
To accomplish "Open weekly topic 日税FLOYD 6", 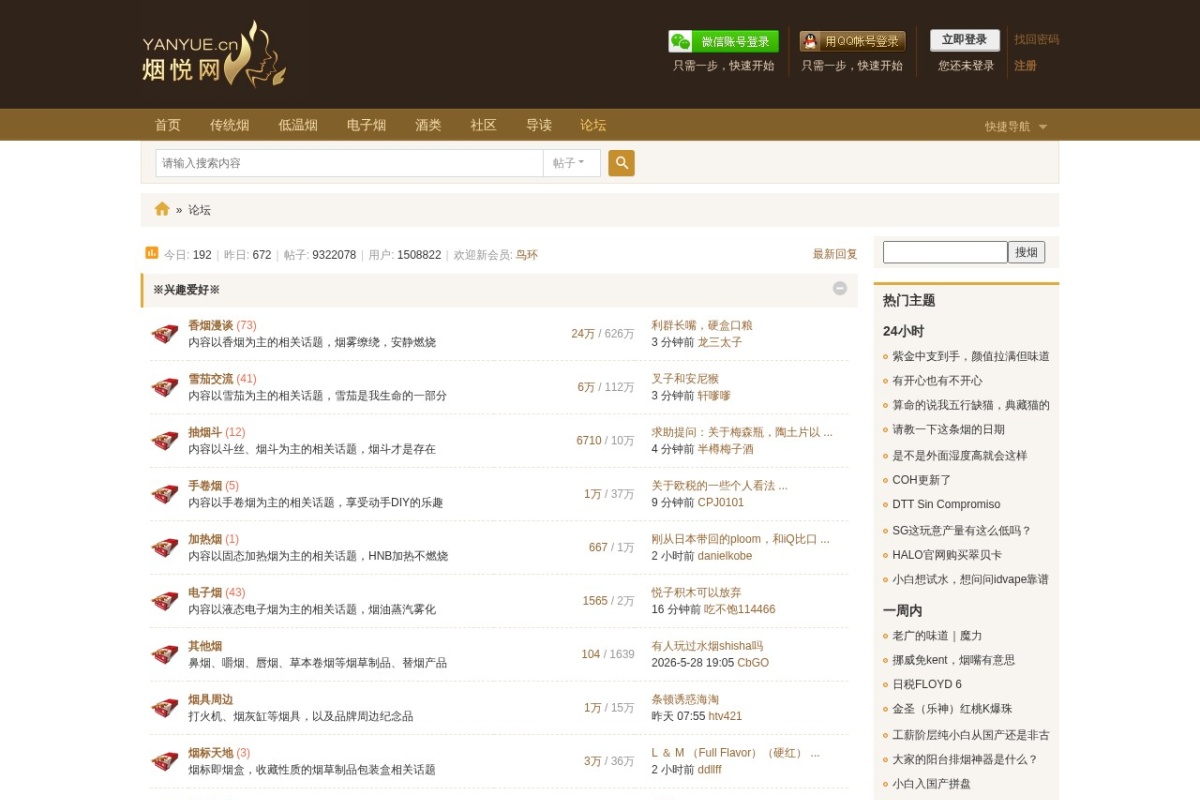I will [x=927, y=685].
